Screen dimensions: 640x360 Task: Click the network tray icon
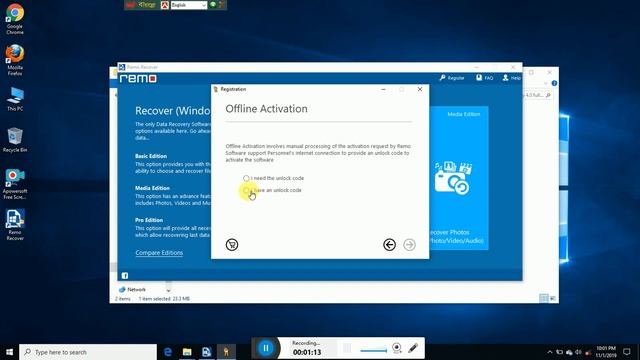coord(560,352)
